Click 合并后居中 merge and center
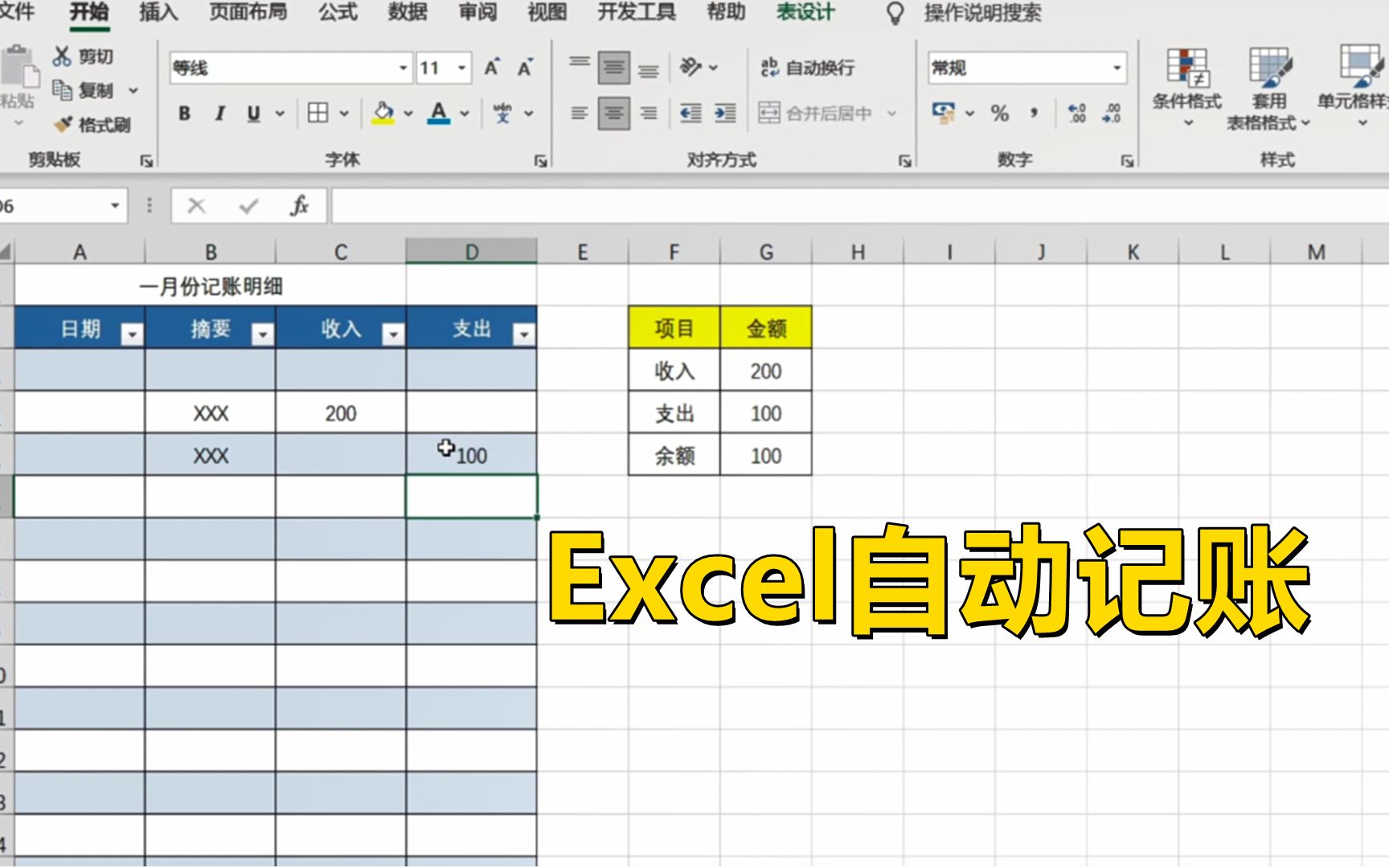The height and width of the screenshot is (868, 1389). (816, 113)
